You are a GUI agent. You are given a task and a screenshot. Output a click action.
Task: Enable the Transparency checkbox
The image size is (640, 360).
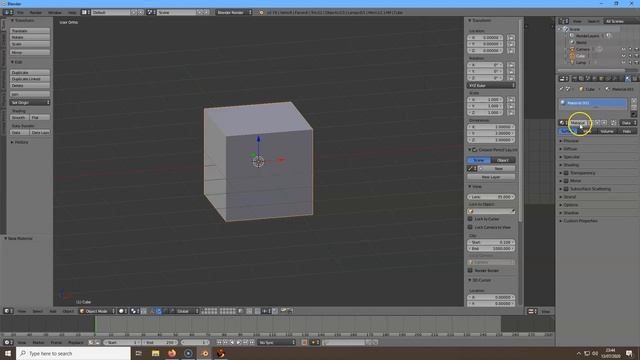point(566,173)
